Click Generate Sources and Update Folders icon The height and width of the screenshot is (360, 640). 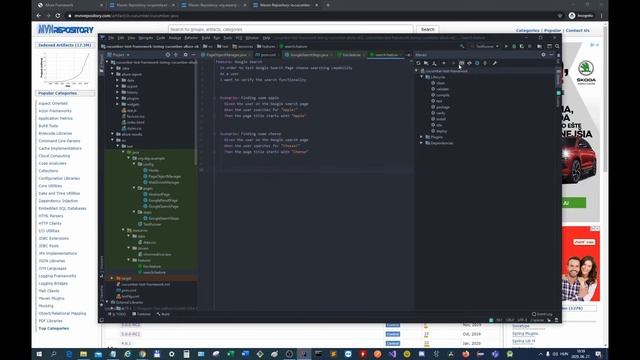pyautogui.click(x=426, y=63)
